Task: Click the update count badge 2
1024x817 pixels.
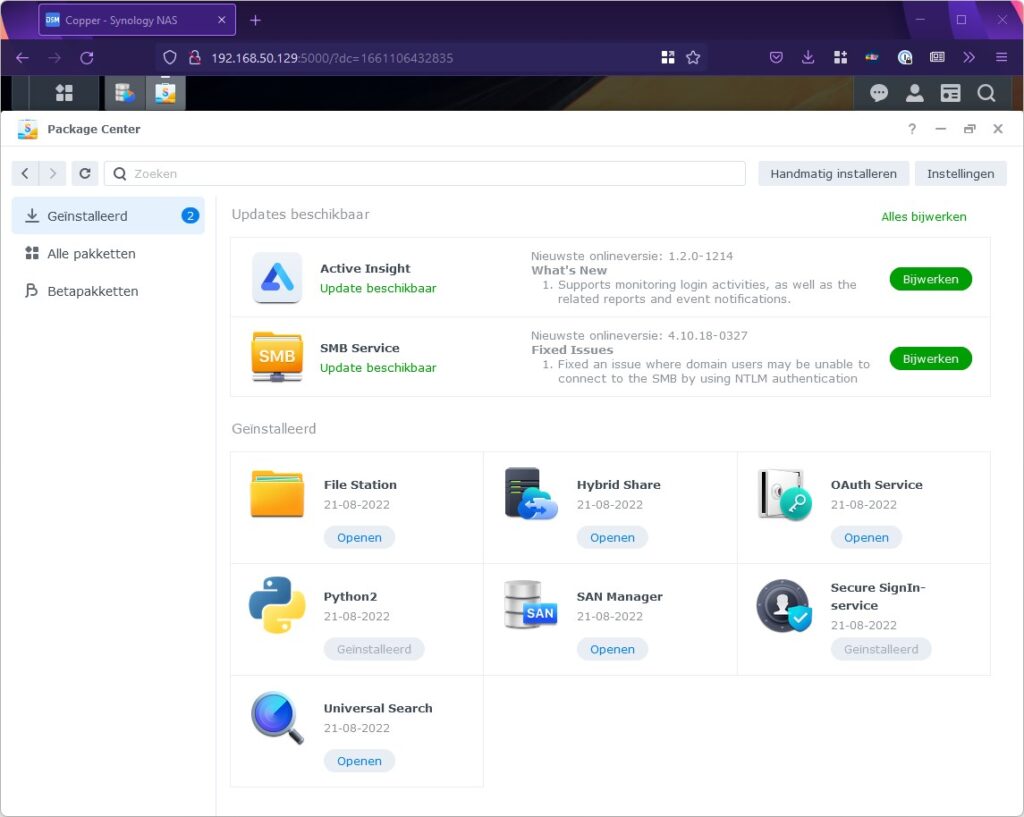Action: coord(190,216)
